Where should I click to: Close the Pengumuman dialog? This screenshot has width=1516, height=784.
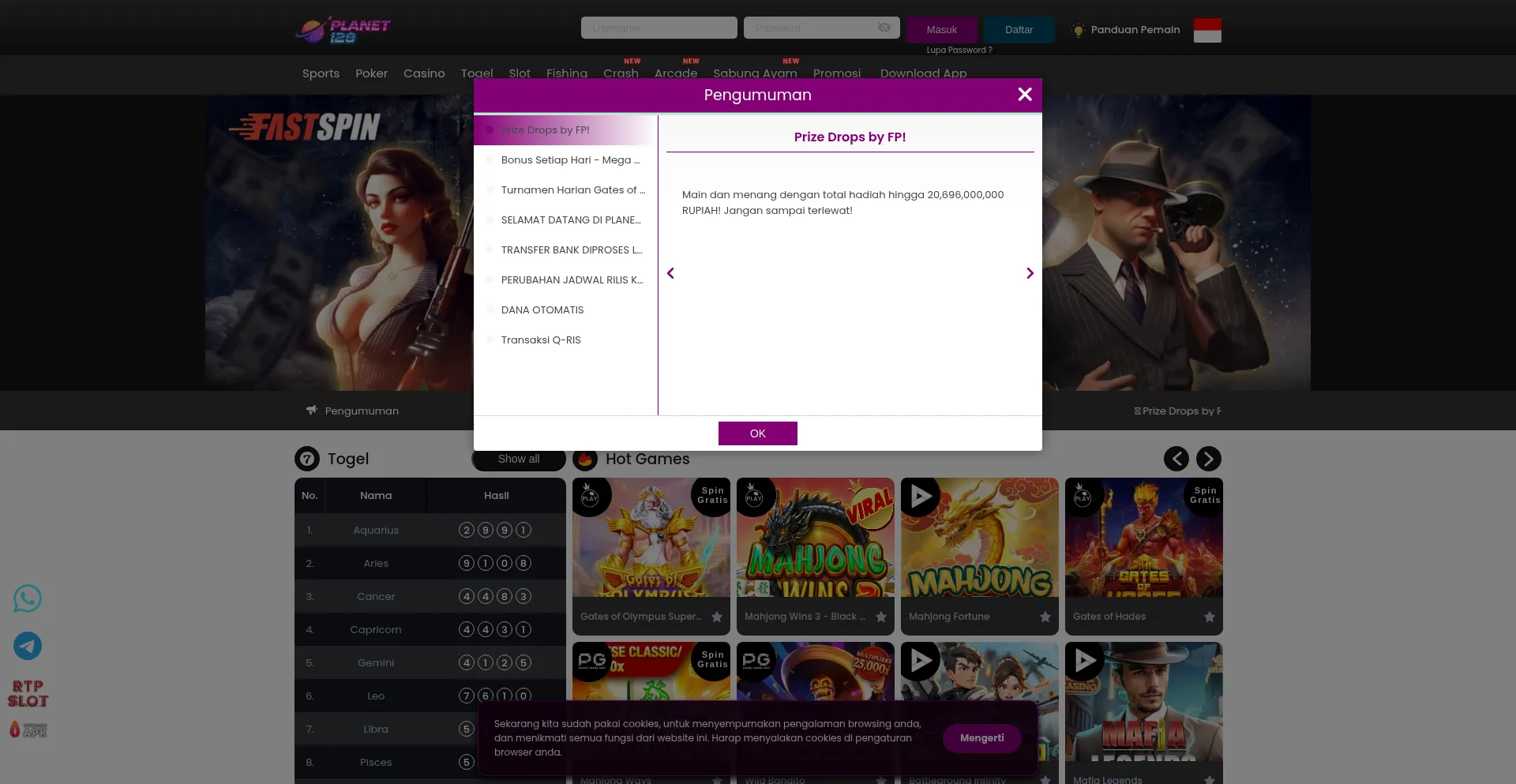(x=1025, y=94)
